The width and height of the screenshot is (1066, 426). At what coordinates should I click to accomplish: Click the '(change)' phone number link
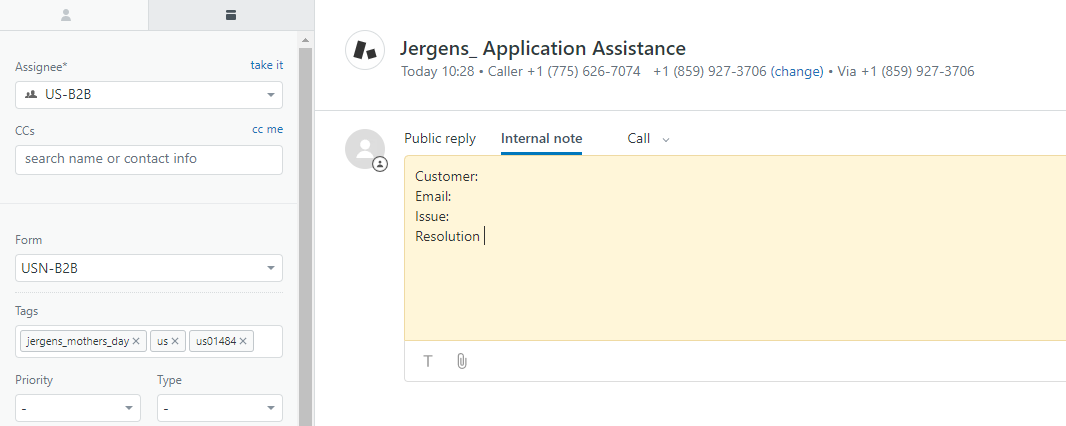point(797,72)
